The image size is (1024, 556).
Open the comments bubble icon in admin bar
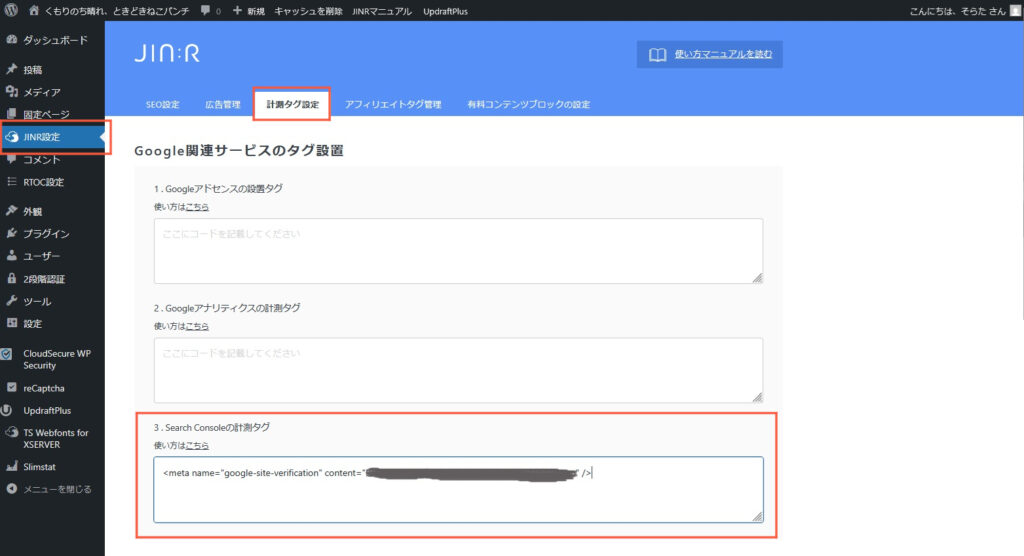point(206,10)
